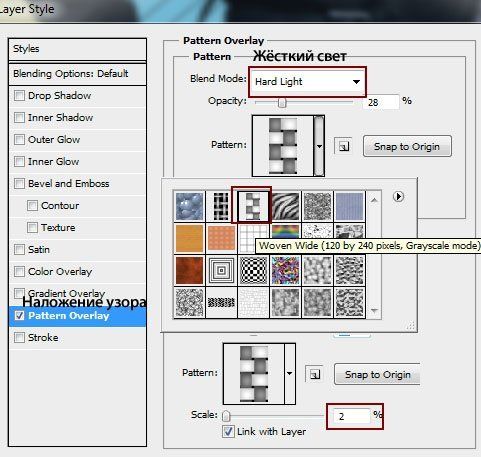
Task: Open pattern picker arrow above Scale slider
Action: pyautogui.click(x=289, y=374)
